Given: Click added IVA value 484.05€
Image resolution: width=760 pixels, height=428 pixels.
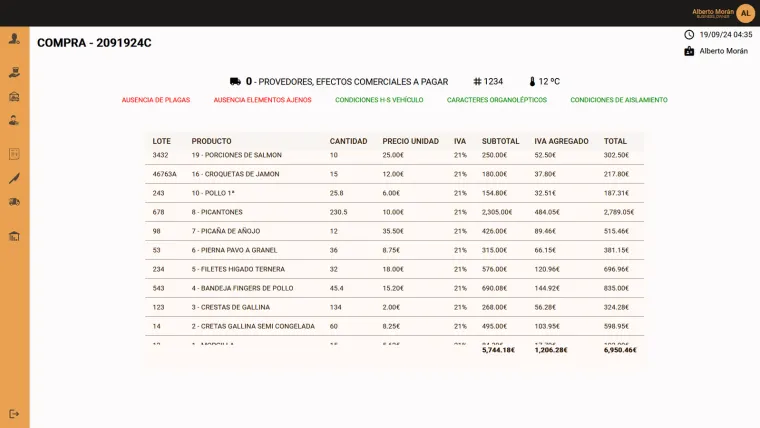Looking at the screenshot, I should [x=547, y=212].
